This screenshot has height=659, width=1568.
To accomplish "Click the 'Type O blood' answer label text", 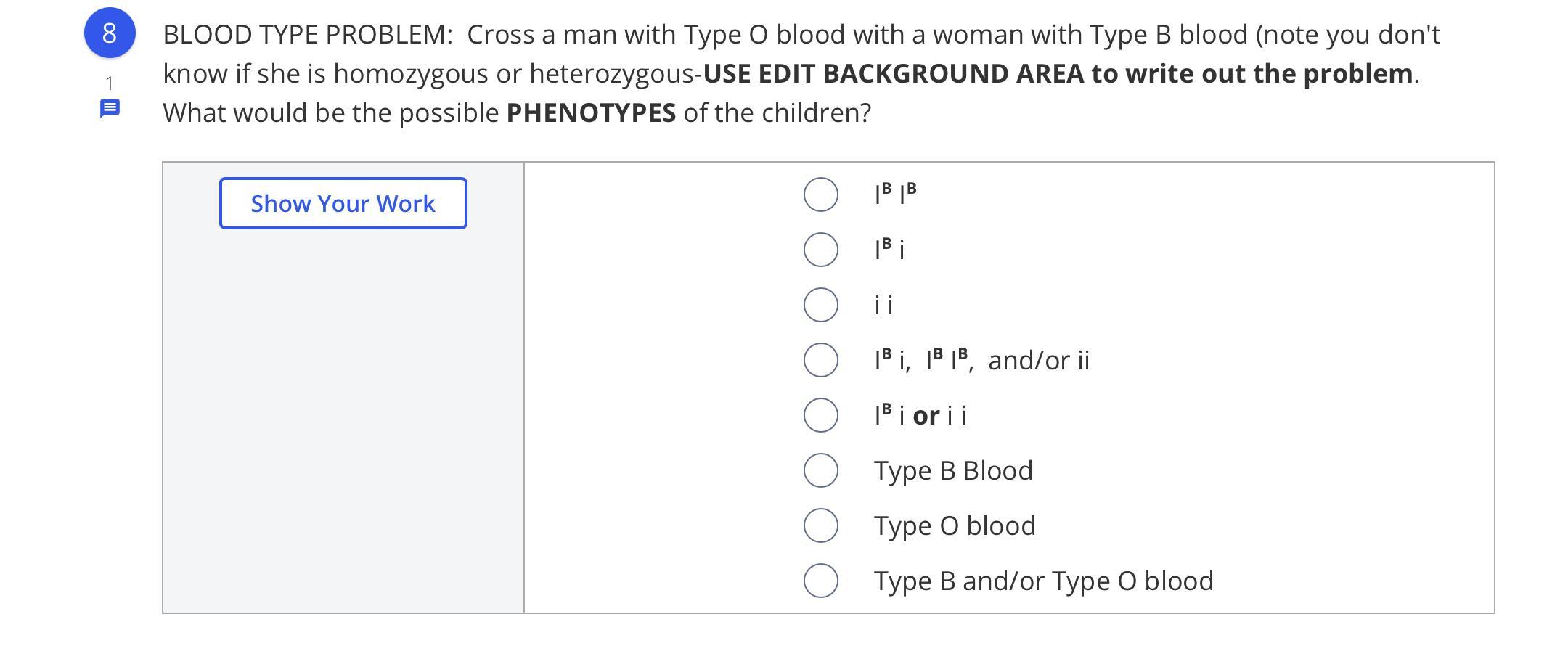I will coord(955,525).
